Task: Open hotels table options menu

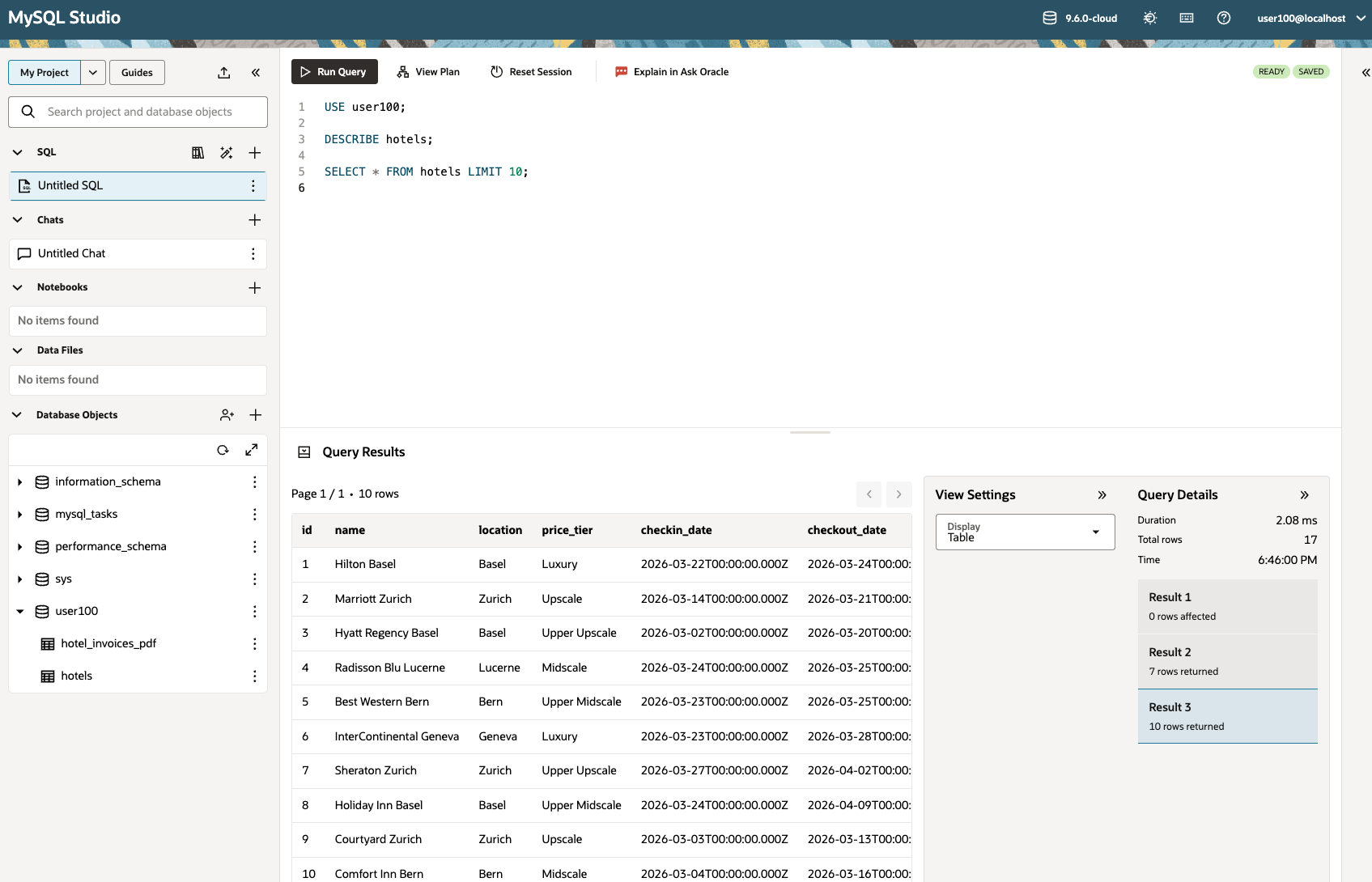Action: point(255,676)
